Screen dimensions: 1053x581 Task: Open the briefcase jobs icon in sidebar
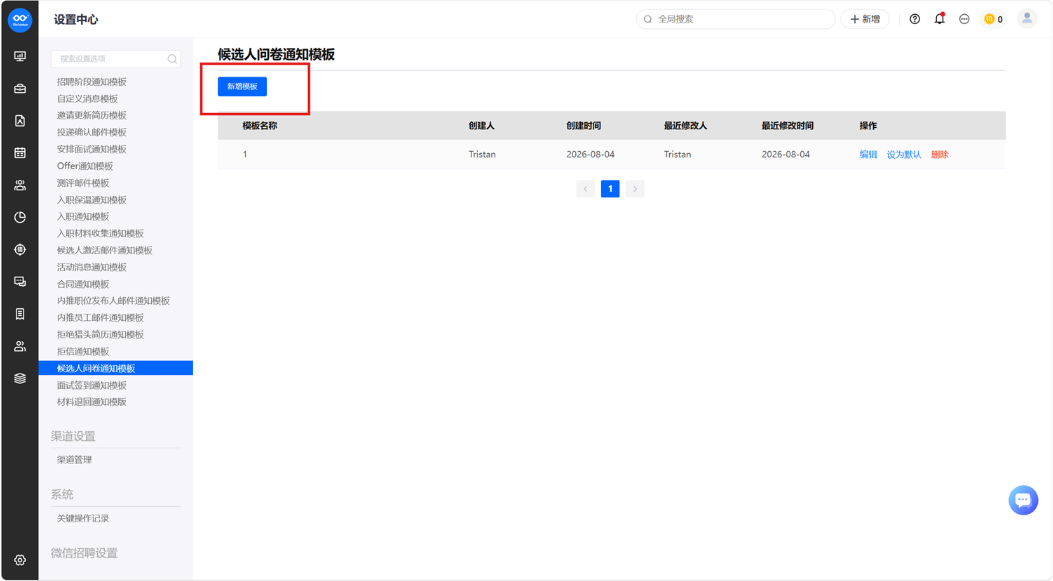point(20,89)
